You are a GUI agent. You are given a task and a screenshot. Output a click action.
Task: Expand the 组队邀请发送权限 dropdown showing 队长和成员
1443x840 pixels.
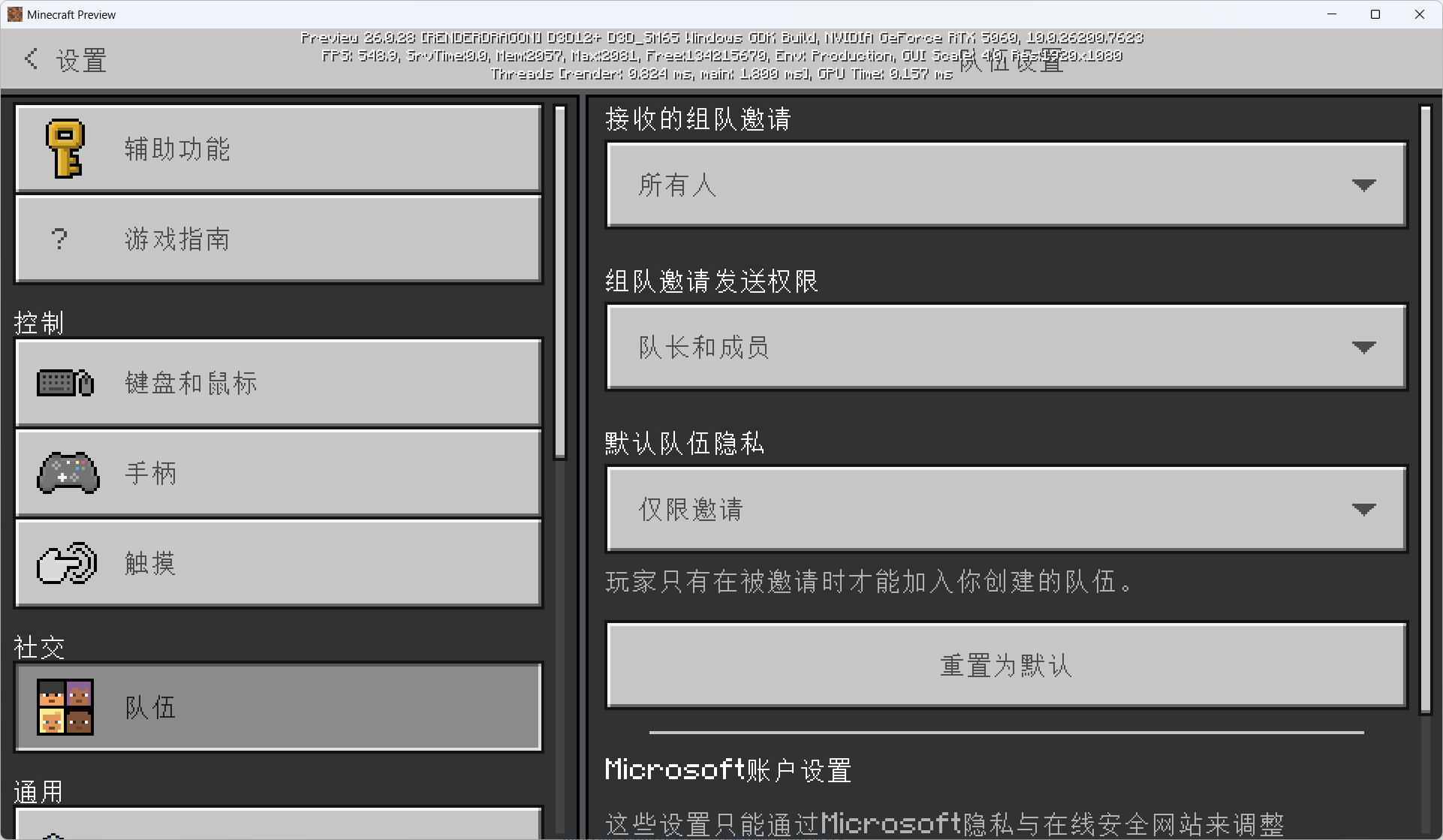click(x=1006, y=347)
